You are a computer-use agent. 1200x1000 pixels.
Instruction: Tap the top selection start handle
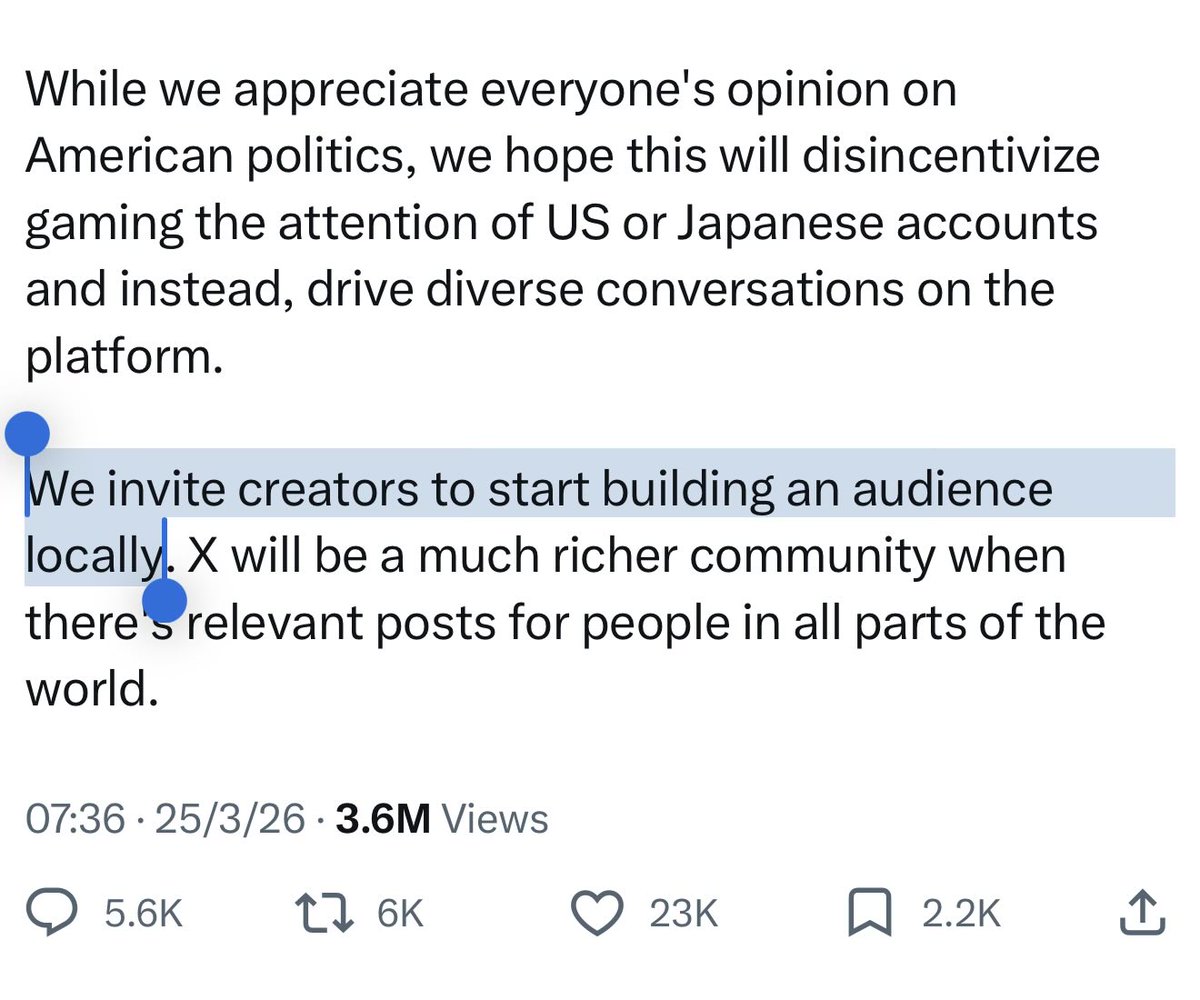click(27, 434)
